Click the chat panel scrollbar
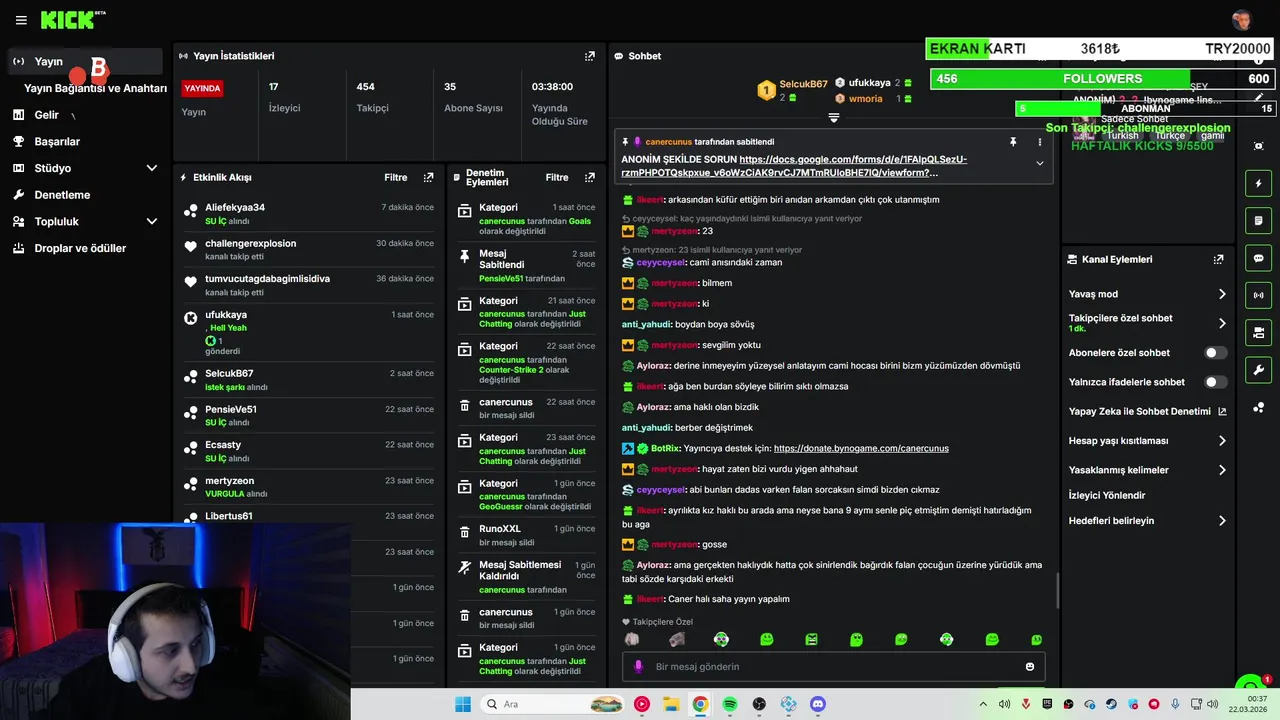Image resolution: width=1280 pixels, height=720 pixels. 1057,590
